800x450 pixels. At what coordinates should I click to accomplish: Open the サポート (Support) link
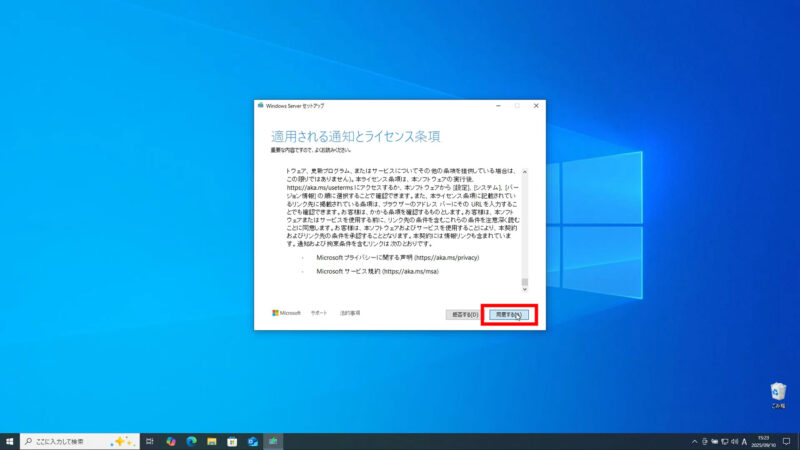click(x=319, y=313)
